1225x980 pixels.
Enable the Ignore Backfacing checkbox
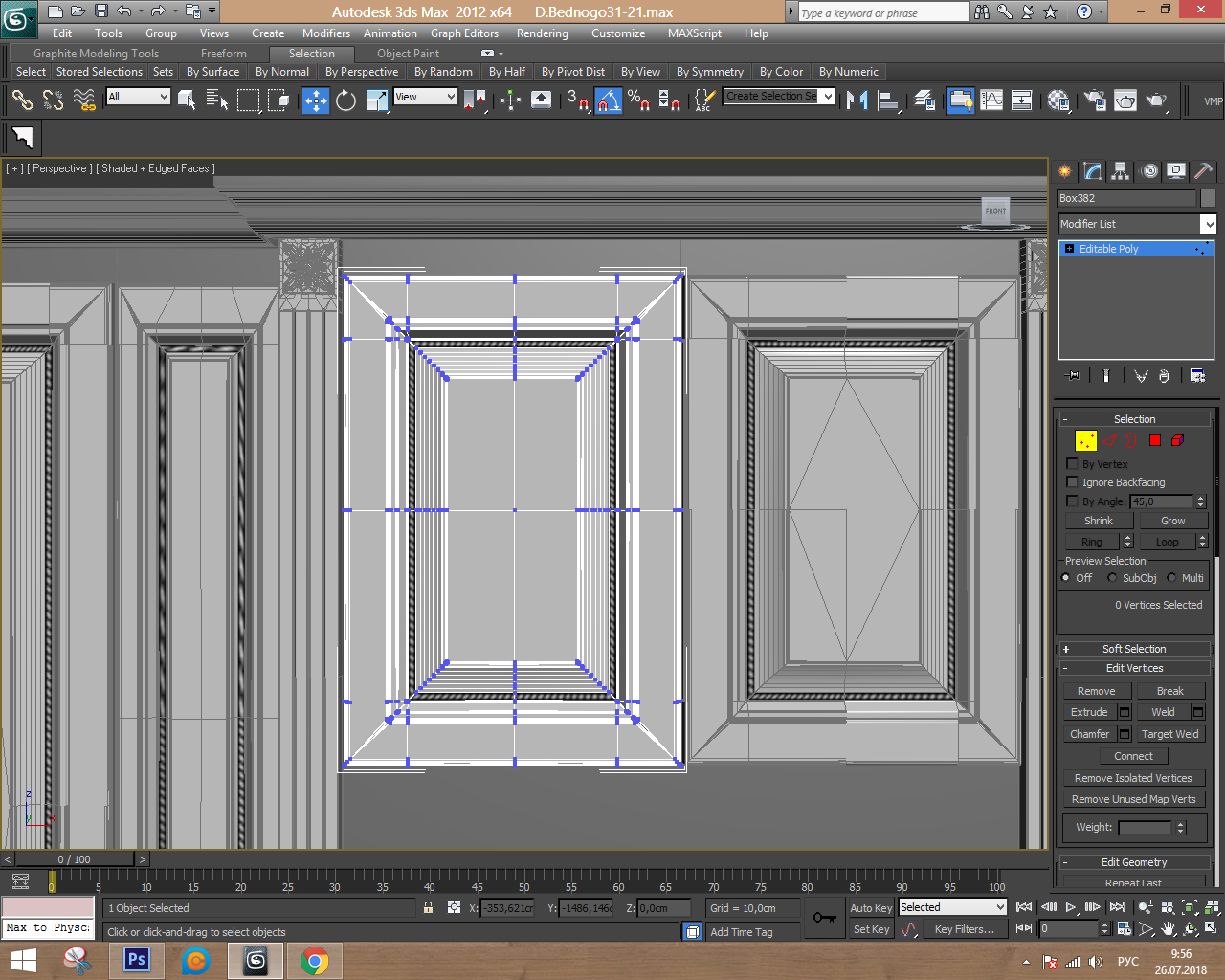(1073, 482)
